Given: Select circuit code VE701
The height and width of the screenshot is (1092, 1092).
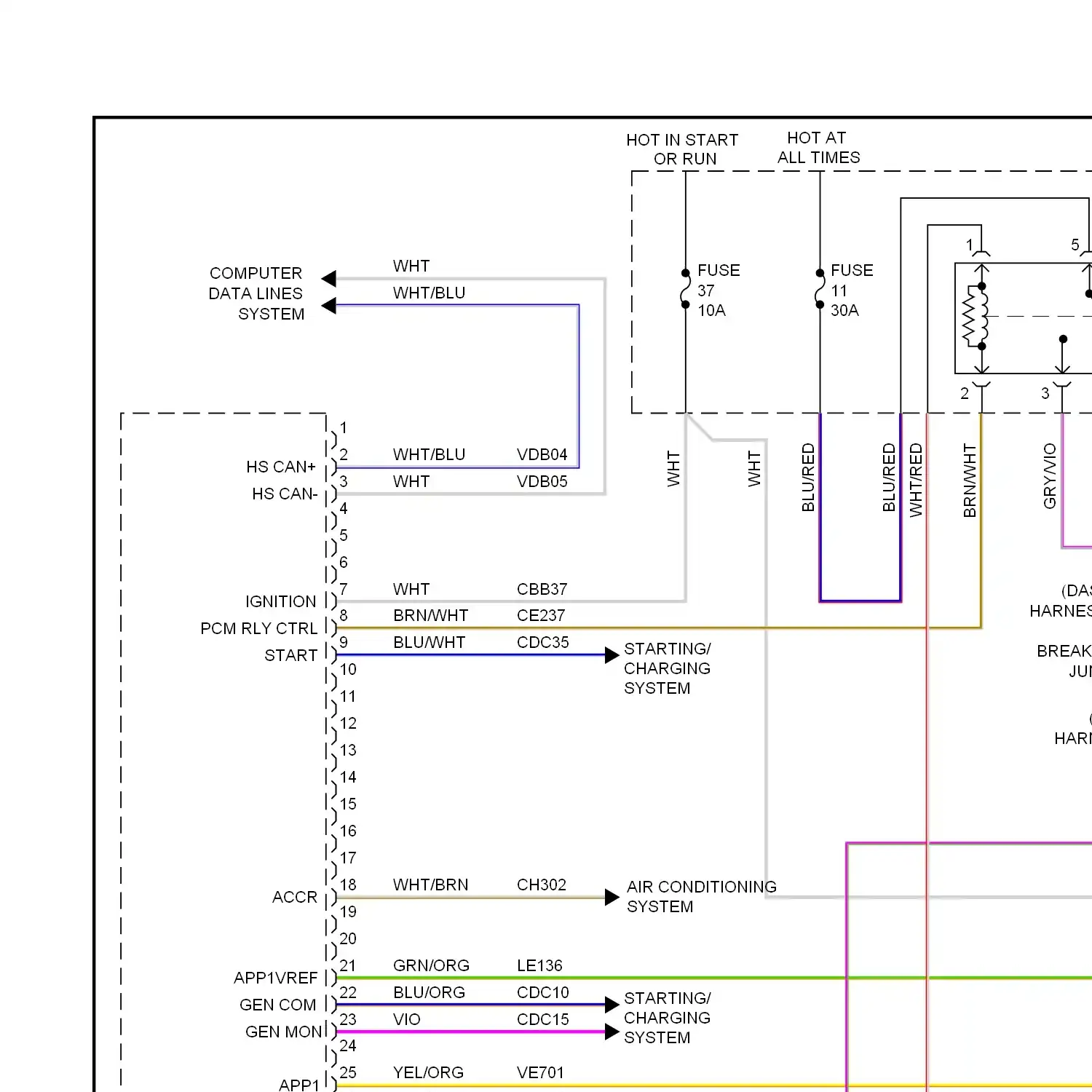Looking at the screenshot, I should 540,1073.
